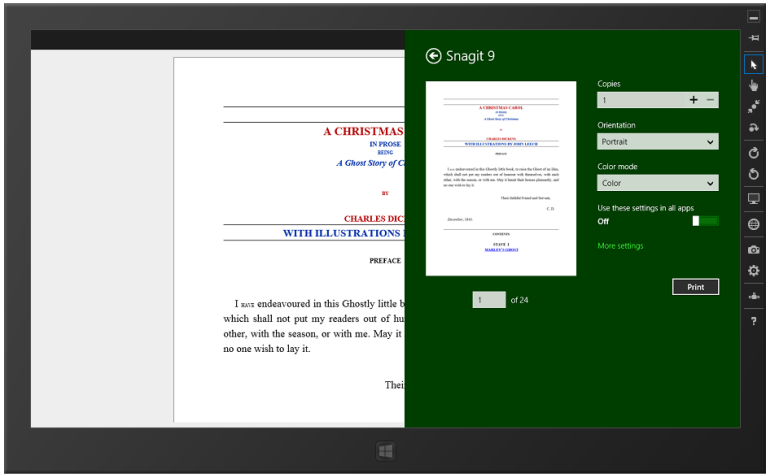
Task: Open simulator help question mark
Action: click(753, 321)
